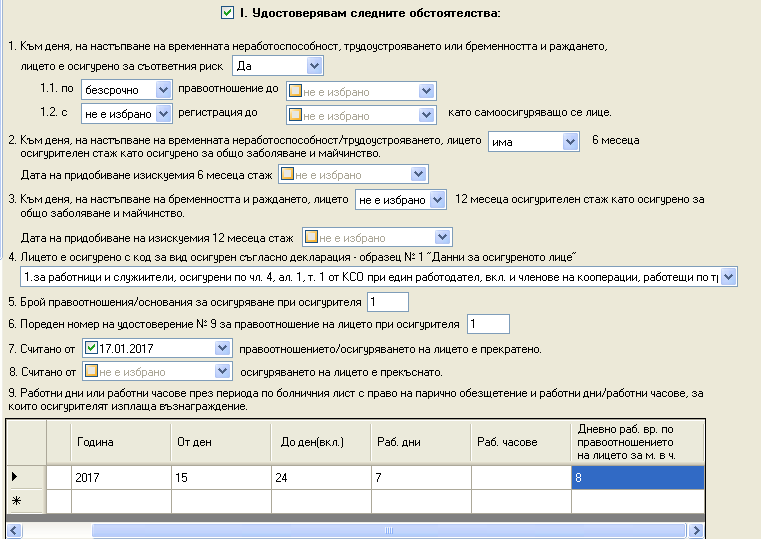The image size is (761, 539).
Task: Open the 'Да' insured risk dropdown
Action: click(315, 66)
